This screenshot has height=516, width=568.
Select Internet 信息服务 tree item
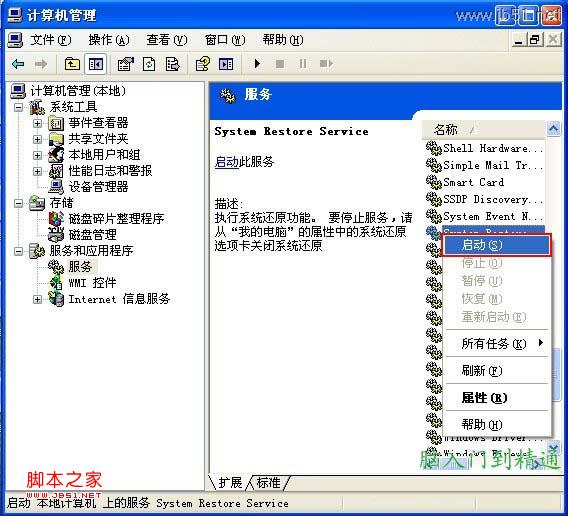[x=119, y=299]
